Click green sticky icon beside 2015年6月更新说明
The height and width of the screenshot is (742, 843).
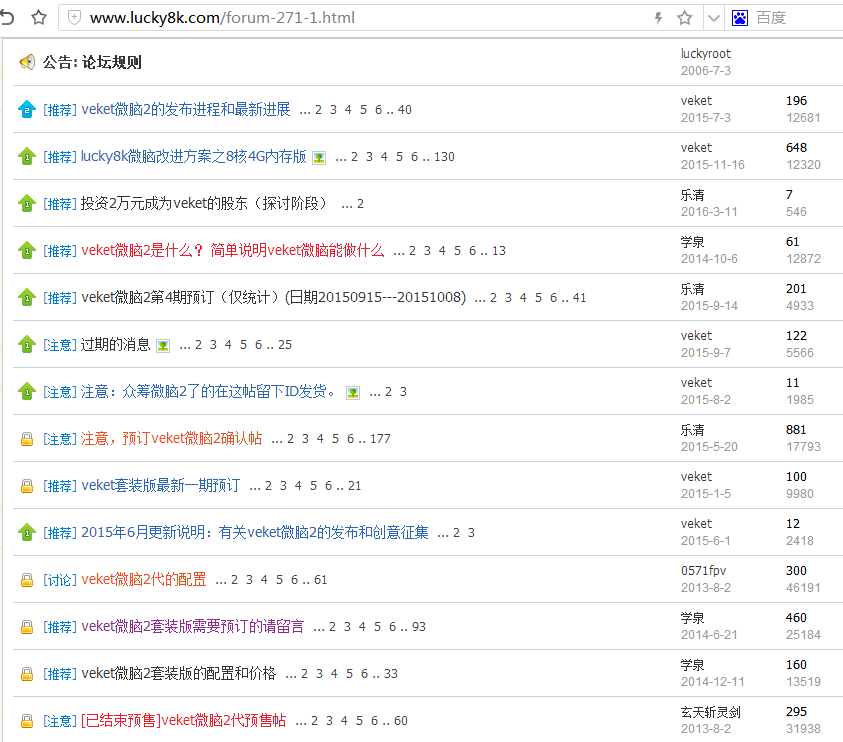click(x=26, y=532)
